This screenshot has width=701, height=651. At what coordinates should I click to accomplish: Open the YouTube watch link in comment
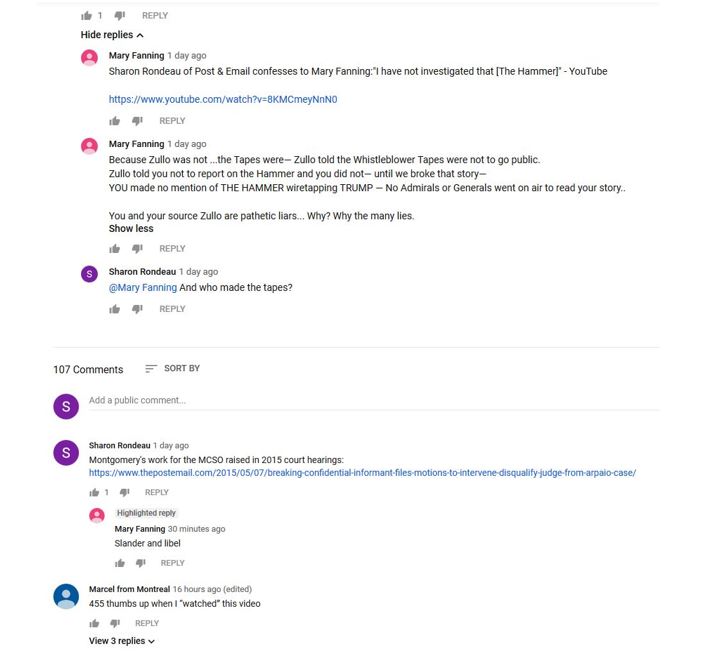pyautogui.click(x=223, y=100)
